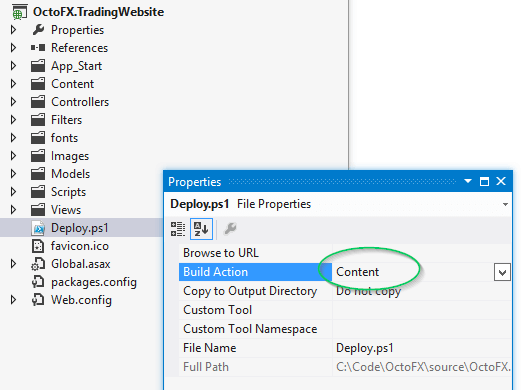Select the Scripts folder

tap(68, 192)
